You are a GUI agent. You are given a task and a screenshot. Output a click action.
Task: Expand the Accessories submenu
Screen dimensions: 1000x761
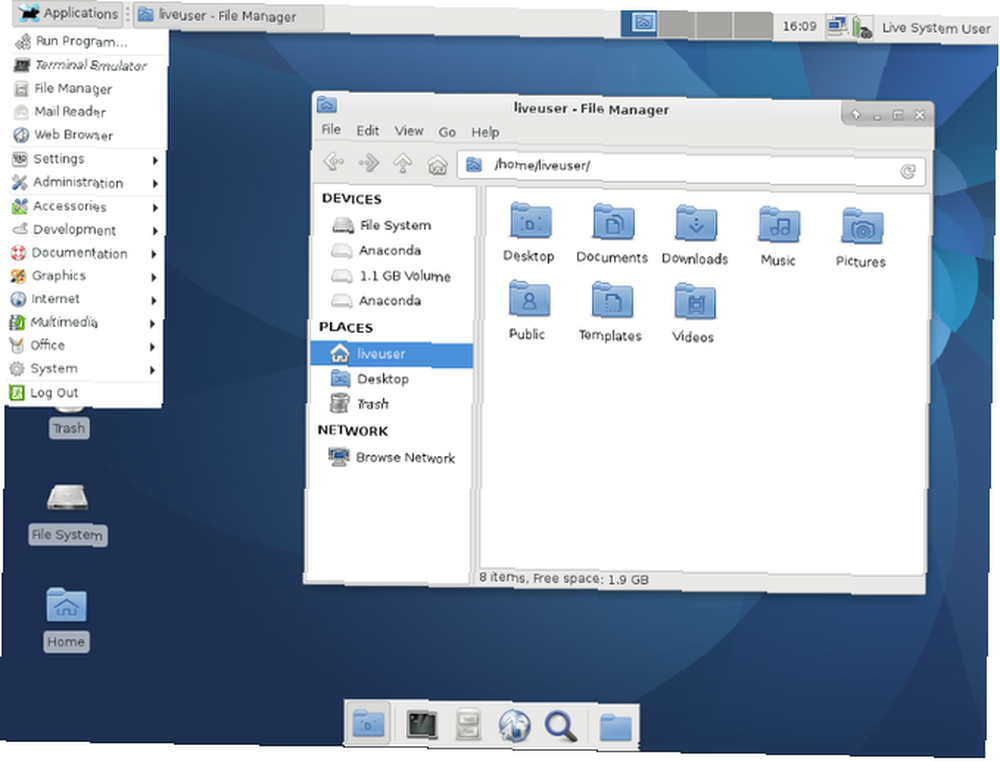pyautogui.click(x=84, y=206)
